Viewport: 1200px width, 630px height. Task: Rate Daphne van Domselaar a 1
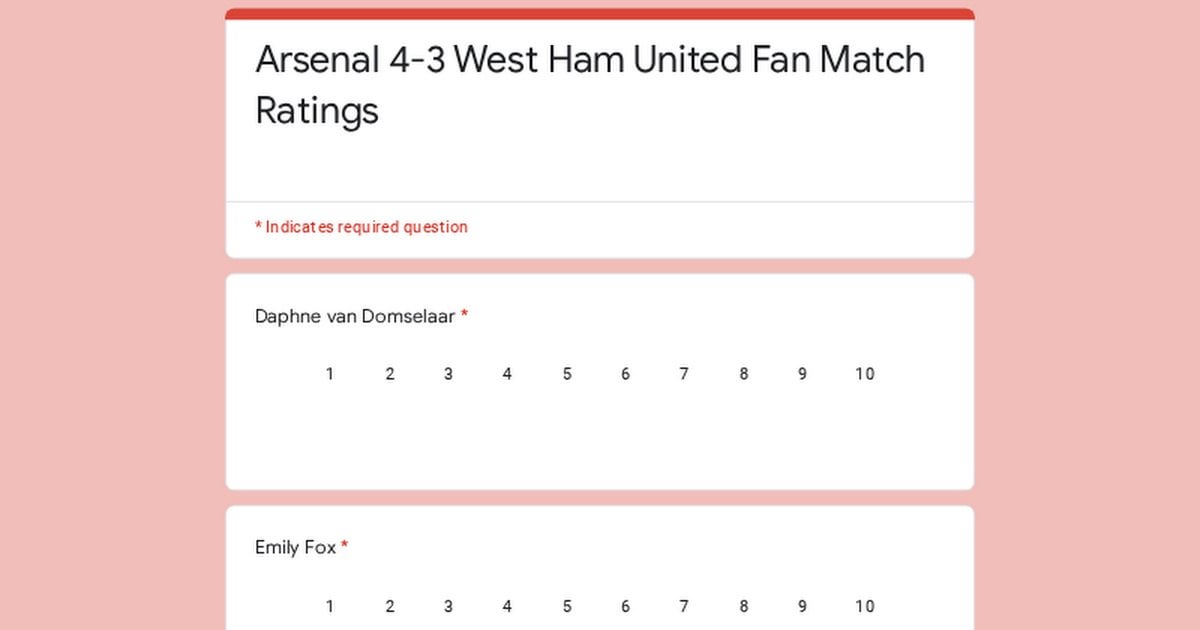(330, 374)
